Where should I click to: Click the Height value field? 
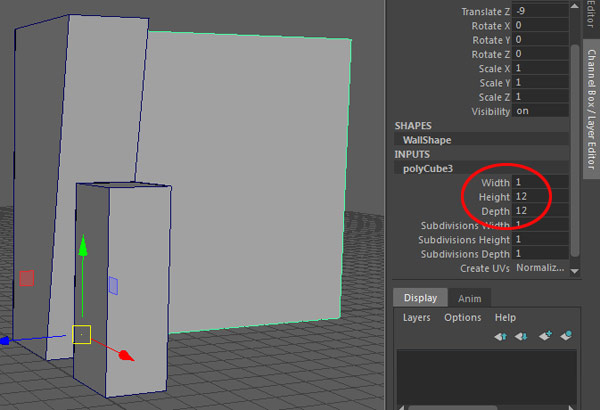click(x=539, y=197)
